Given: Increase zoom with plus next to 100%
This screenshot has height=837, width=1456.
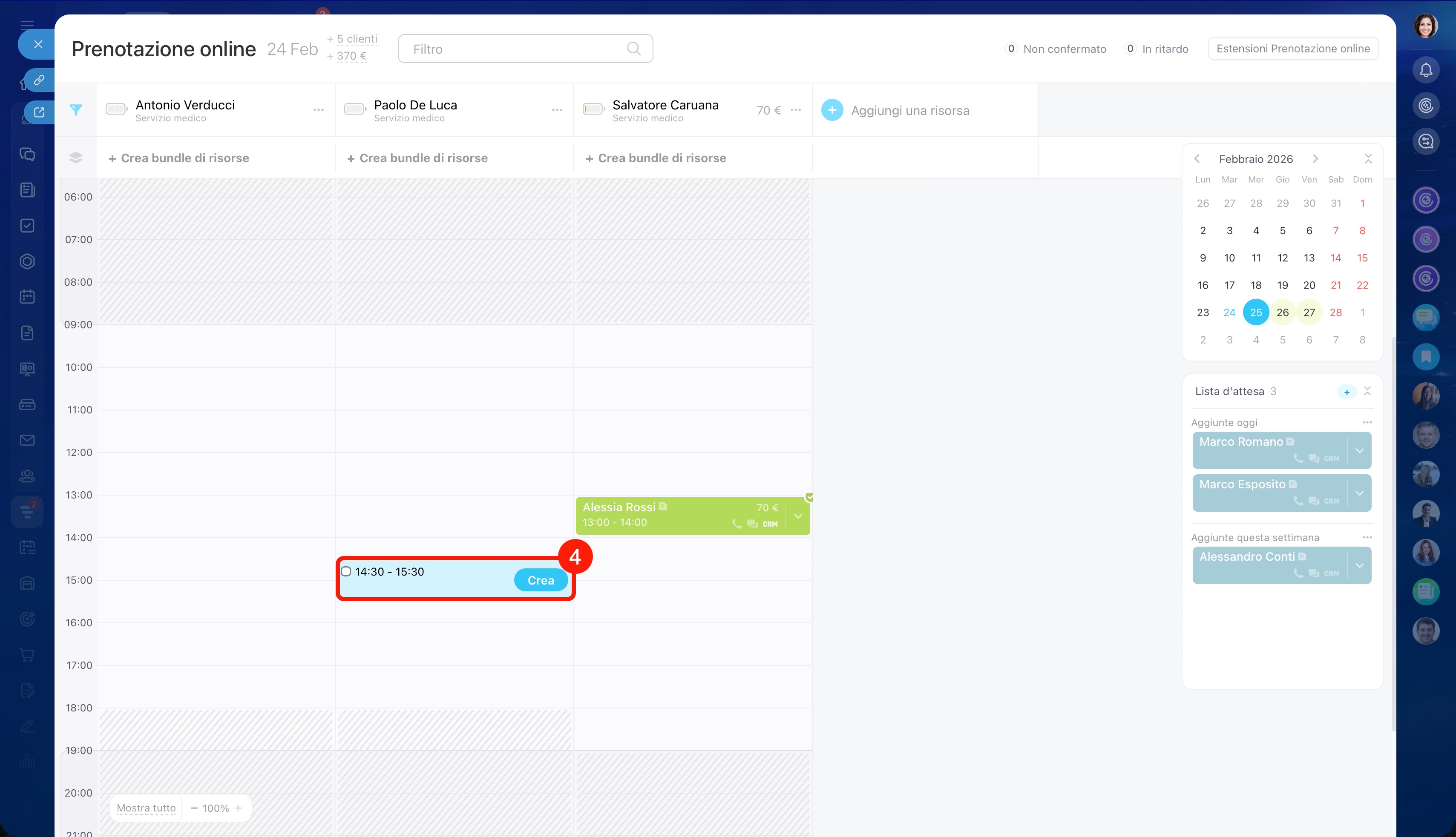Looking at the screenshot, I should [238, 808].
